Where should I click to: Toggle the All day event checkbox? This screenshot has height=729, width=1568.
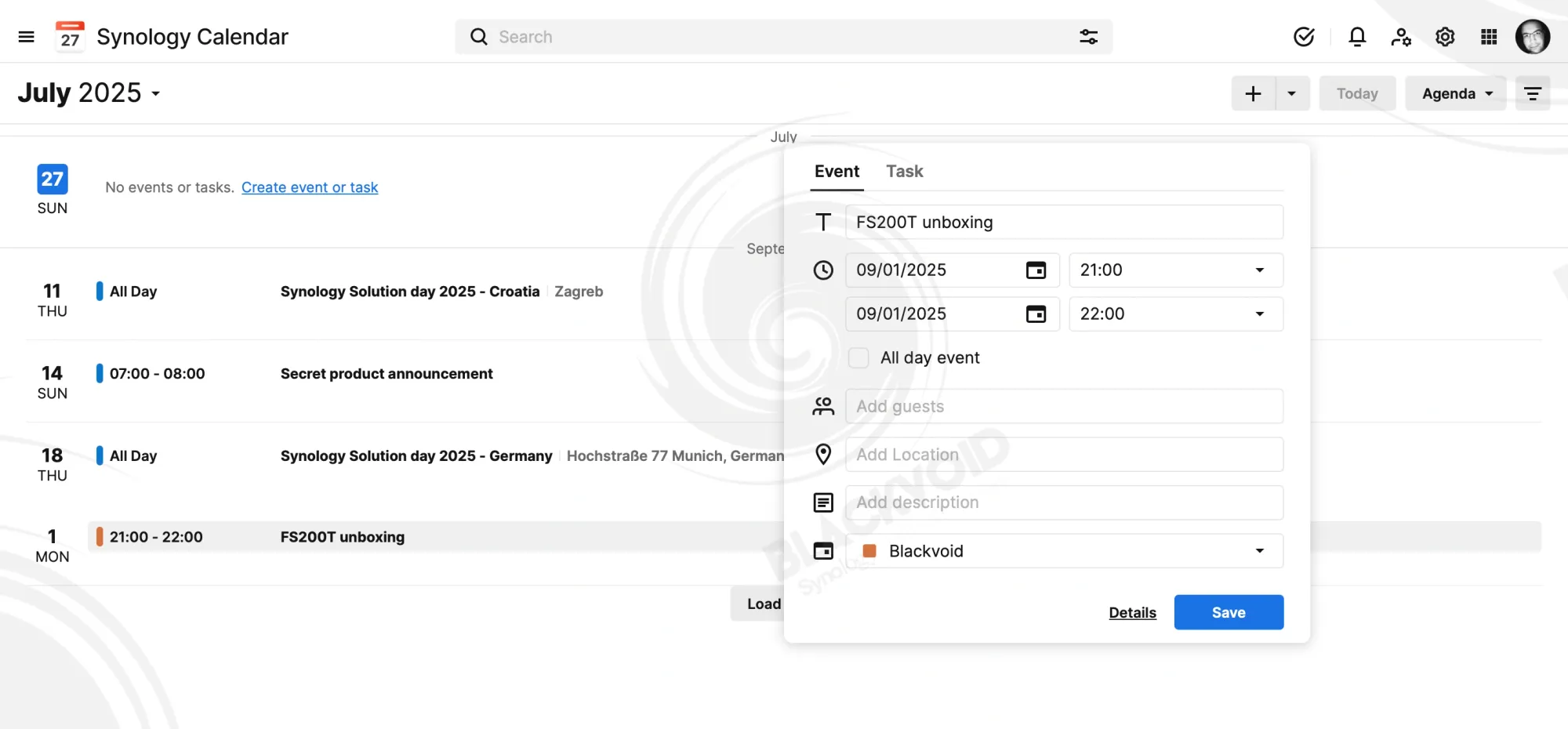coord(858,357)
